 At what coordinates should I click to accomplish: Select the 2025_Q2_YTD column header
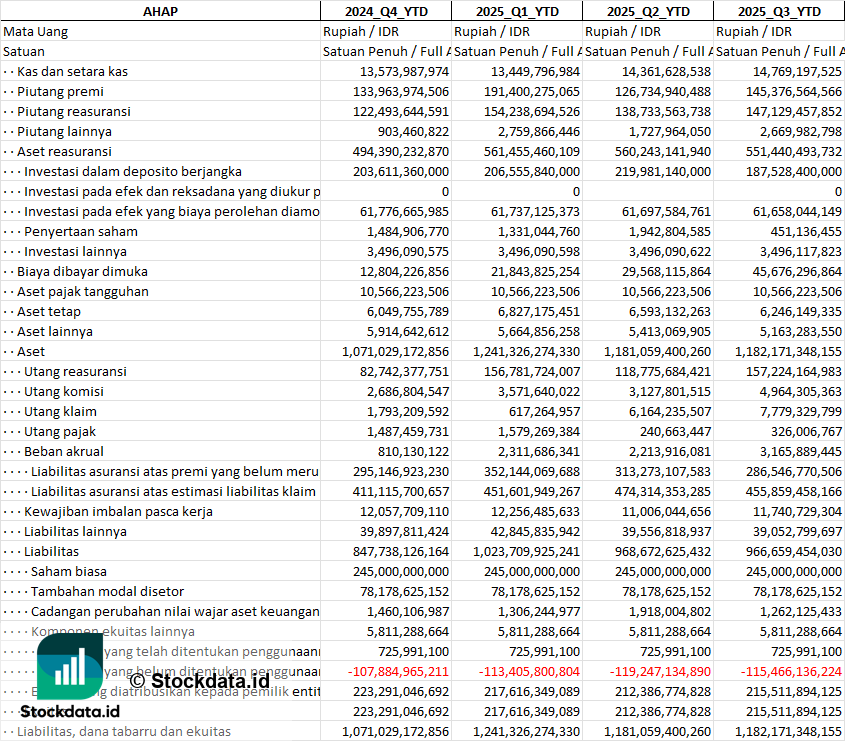point(648,11)
